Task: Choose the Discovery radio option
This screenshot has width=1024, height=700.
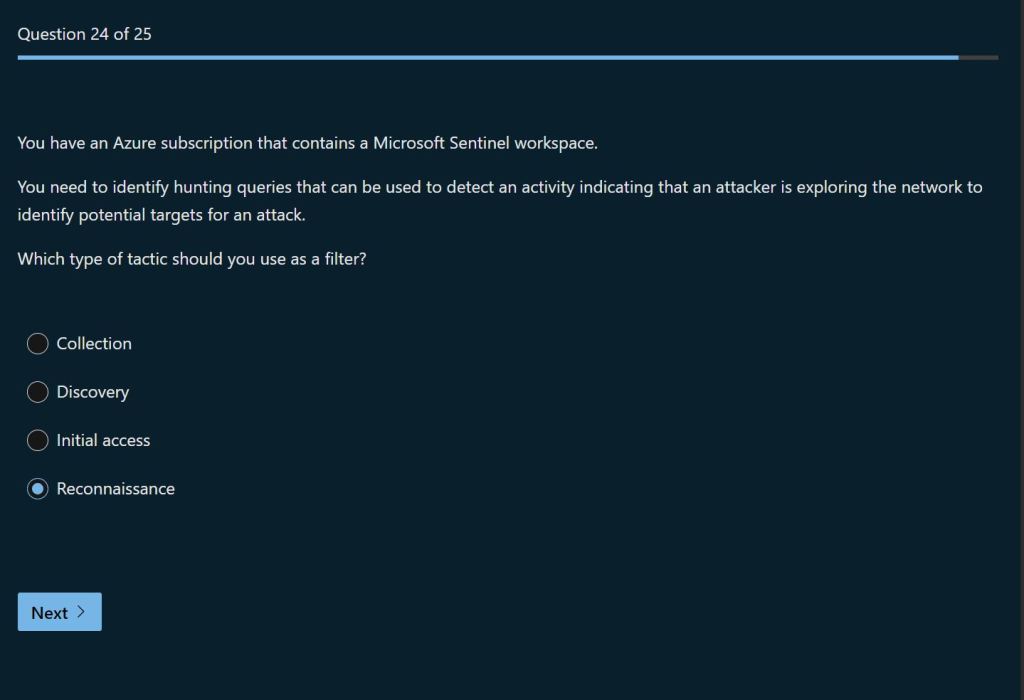Action: [38, 392]
